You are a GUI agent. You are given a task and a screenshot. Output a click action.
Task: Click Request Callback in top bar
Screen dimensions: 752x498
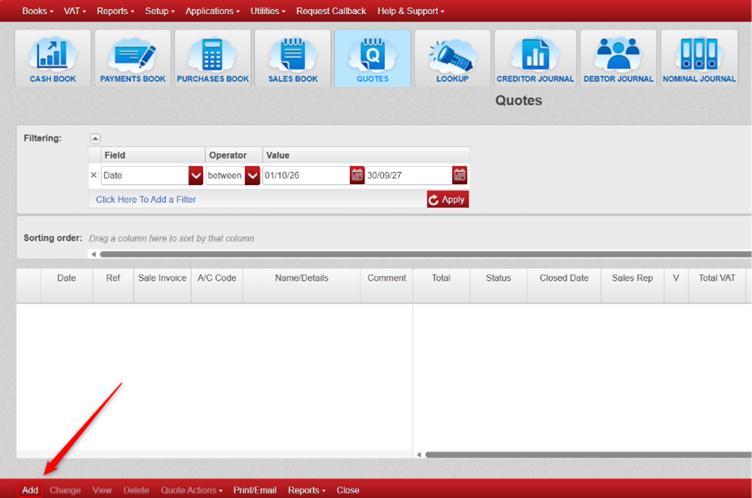(331, 11)
